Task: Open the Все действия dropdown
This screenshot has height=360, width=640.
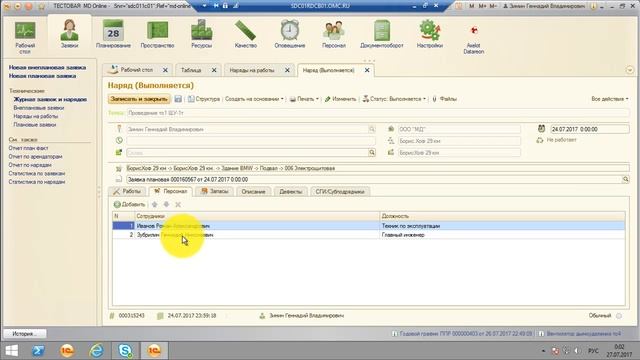Action: pyautogui.click(x=610, y=99)
